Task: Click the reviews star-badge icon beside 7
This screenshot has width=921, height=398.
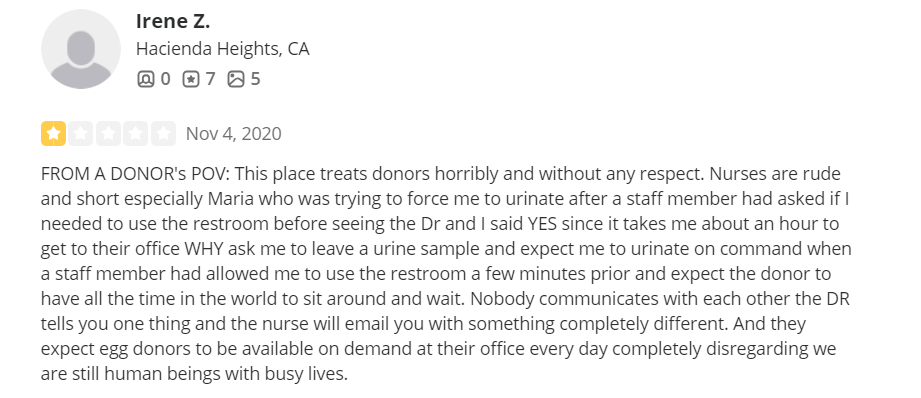Action: point(191,79)
